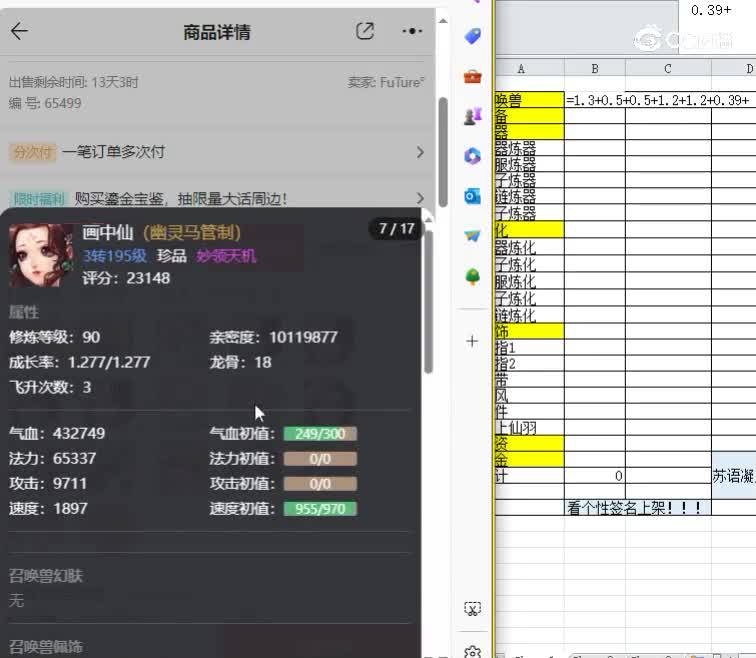Image resolution: width=756 pixels, height=658 pixels.
Task: Click the yellow 饰 cell in column A
Action: click(x=529, y=331)
